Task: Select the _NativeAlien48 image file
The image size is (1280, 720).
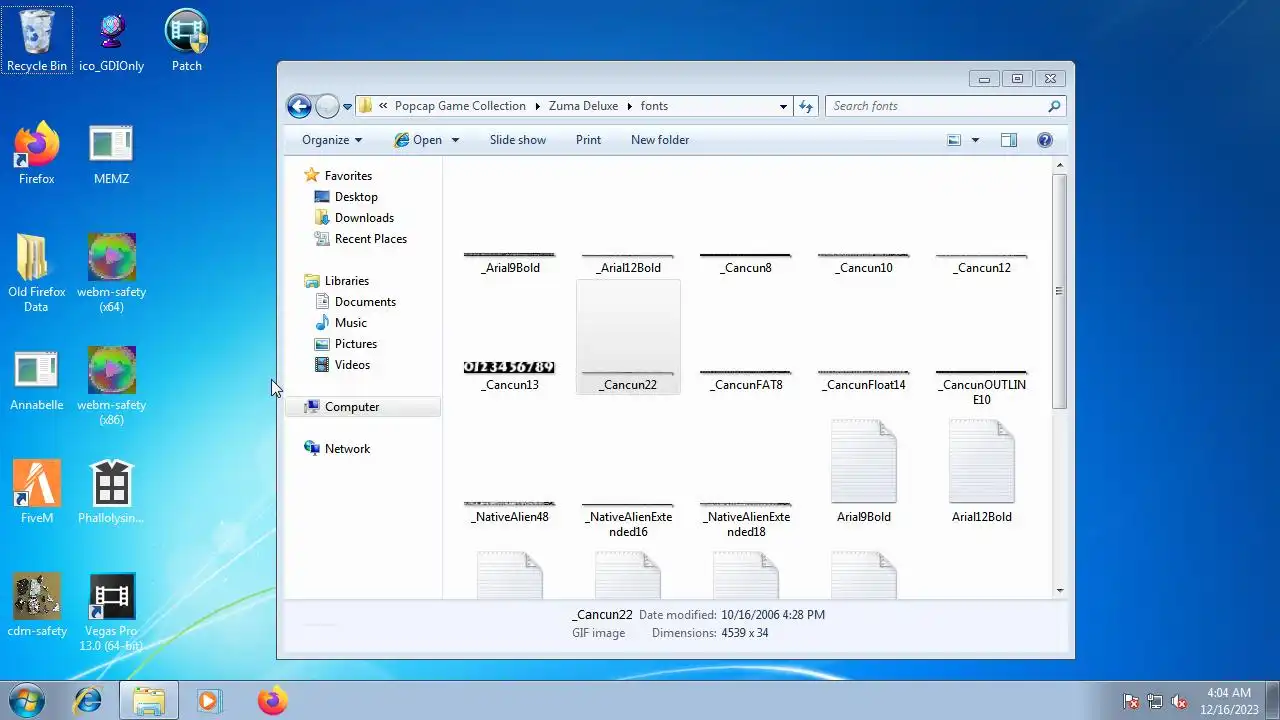Action: click(510, 511)
